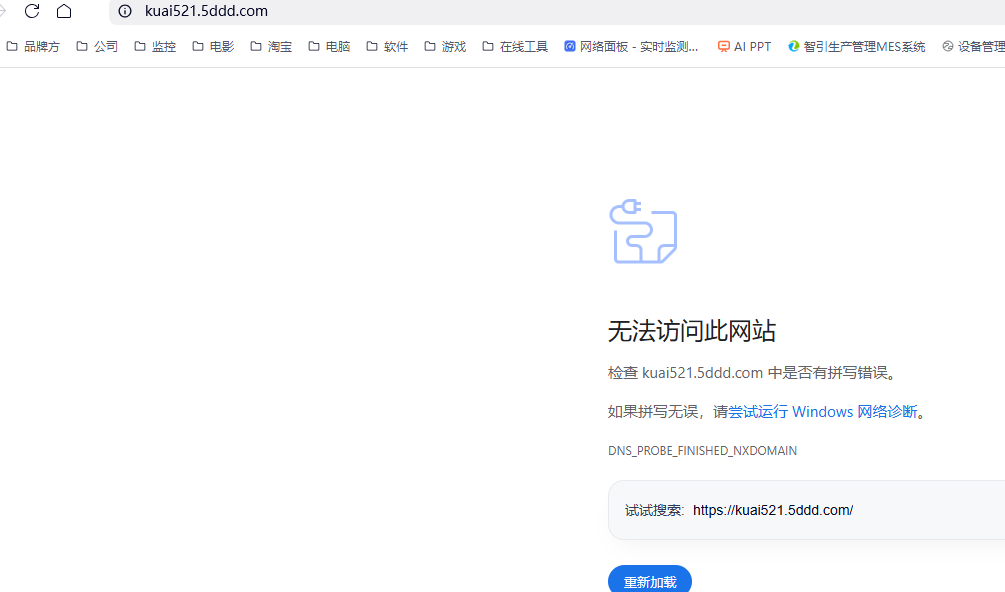1005x592 pixels.
Task: Click the 尝试运行 Windows 网络诊断 link
Action: [x=822, y=411]
